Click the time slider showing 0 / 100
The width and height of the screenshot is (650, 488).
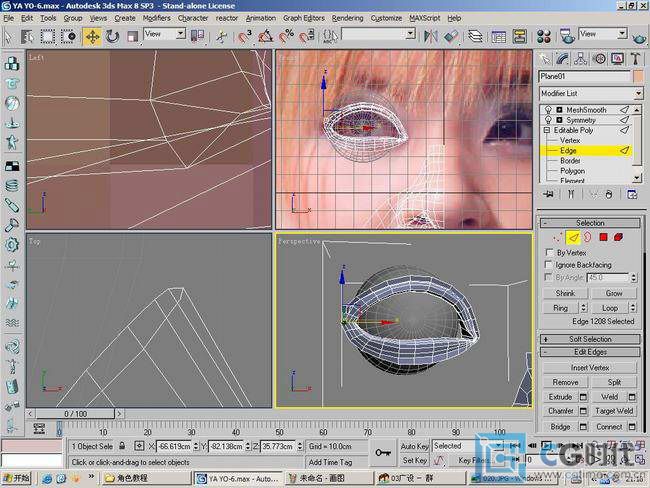[x=75, y=414]
